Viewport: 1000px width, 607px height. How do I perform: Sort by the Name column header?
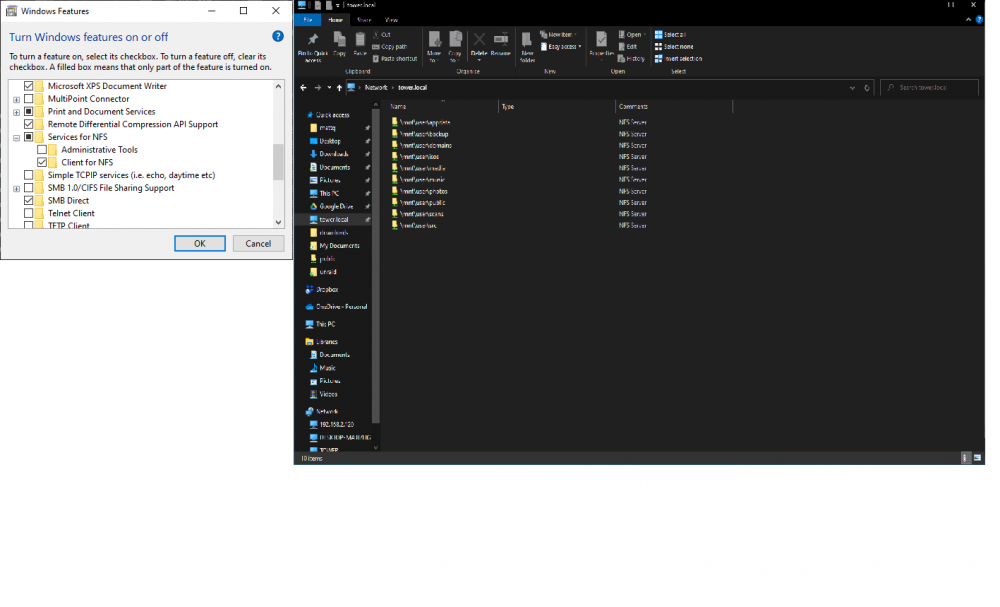pyautogui.click(x=443, y=106)
